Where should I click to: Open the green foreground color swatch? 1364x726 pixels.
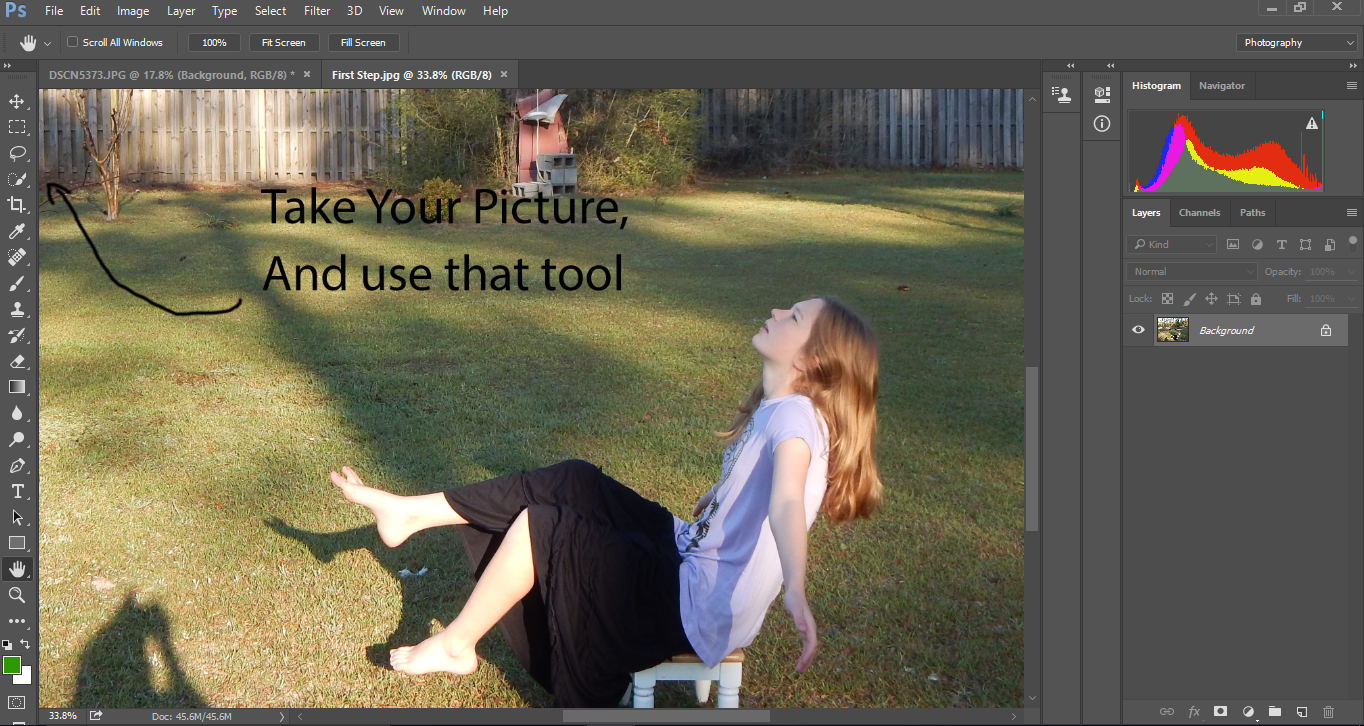11,665
